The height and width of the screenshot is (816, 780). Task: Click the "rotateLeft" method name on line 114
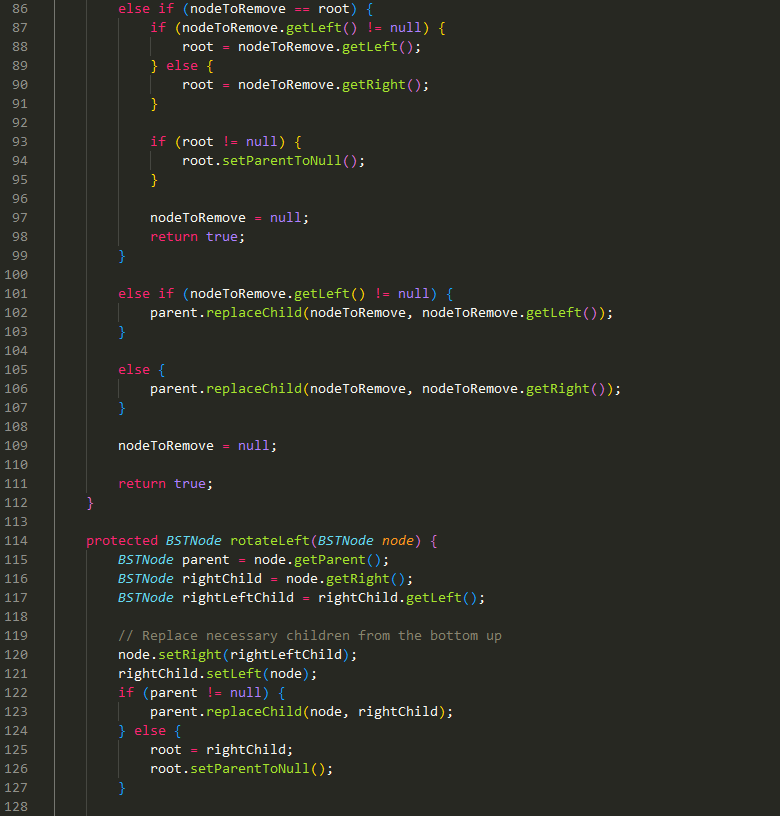coord(270,541)
